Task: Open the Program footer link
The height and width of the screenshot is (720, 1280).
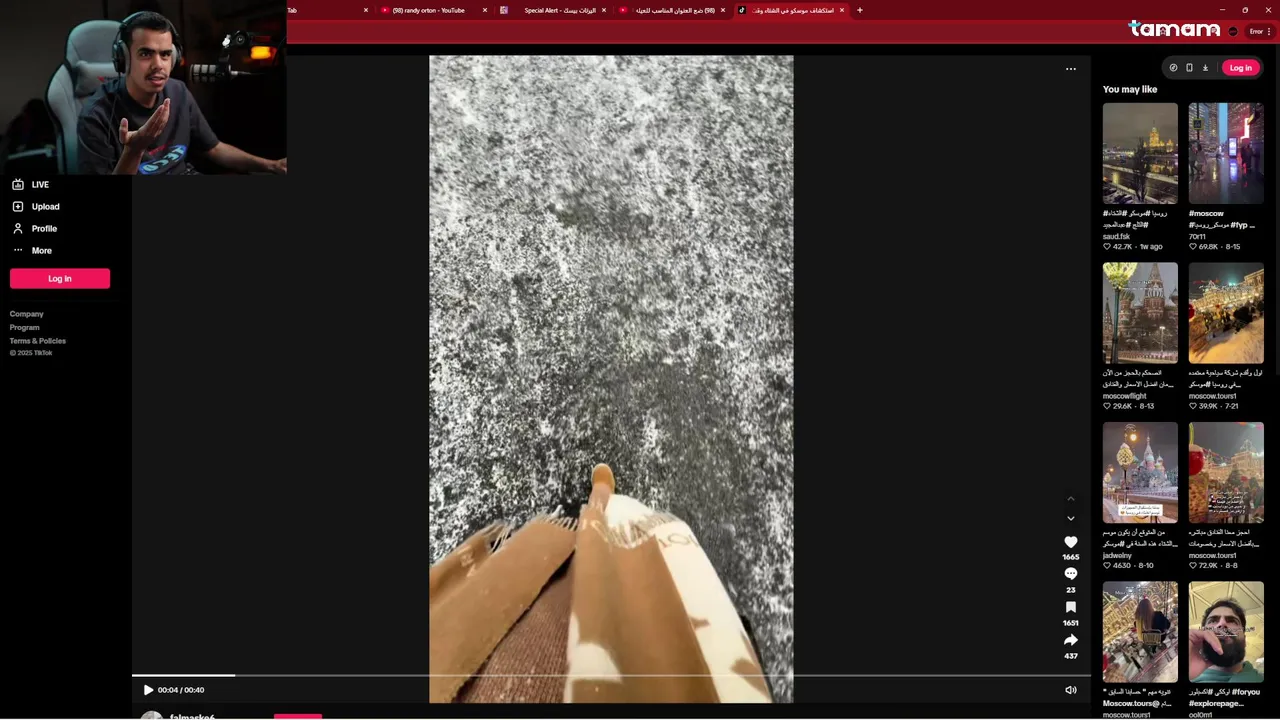Action: 25,328
